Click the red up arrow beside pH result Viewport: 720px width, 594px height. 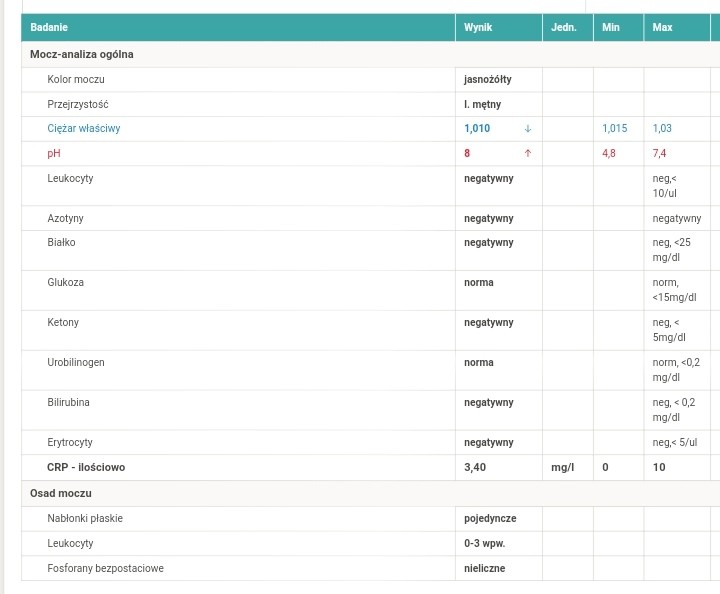point(528,154)
